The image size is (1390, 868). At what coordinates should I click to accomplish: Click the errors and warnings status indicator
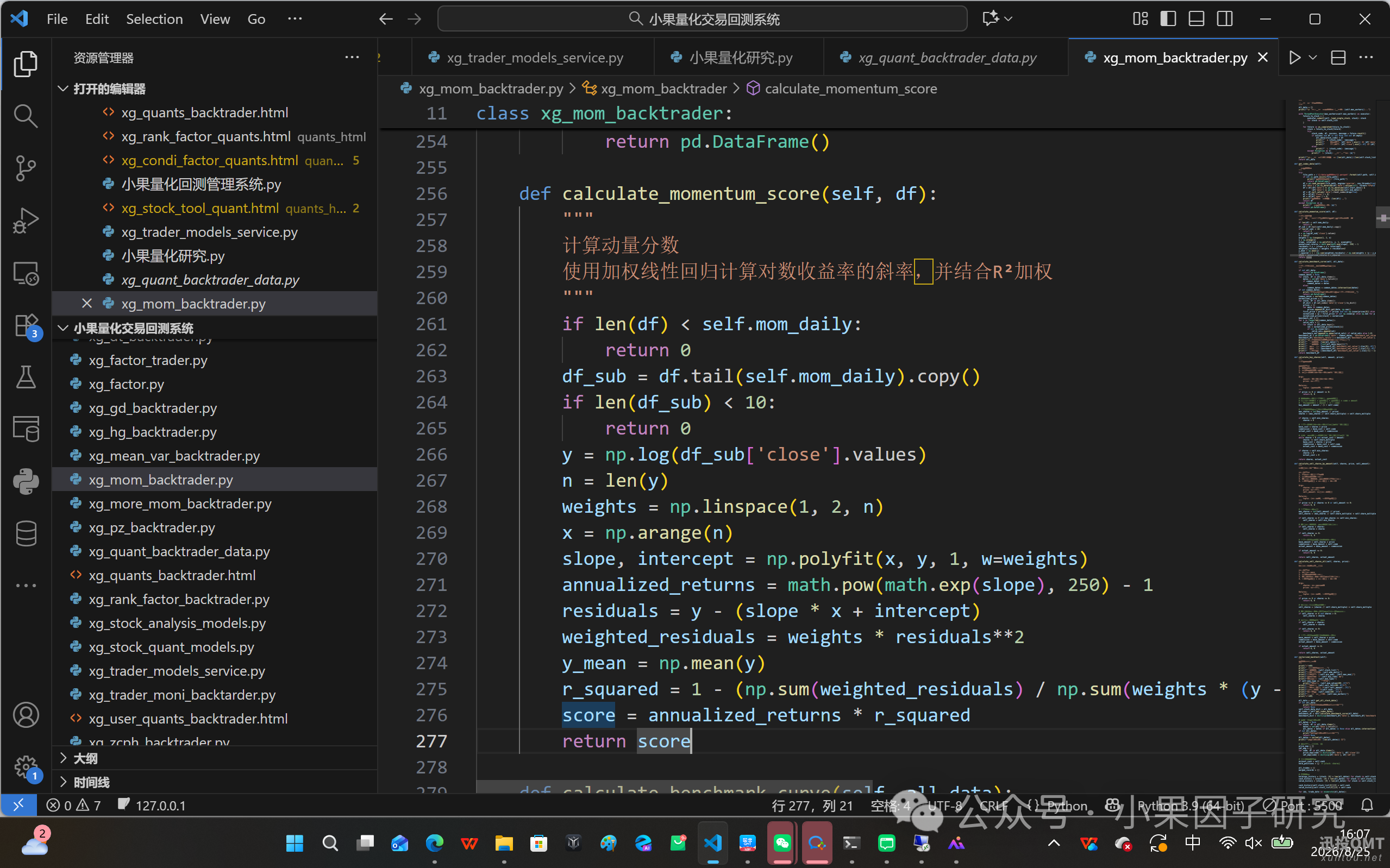(73, 806)
